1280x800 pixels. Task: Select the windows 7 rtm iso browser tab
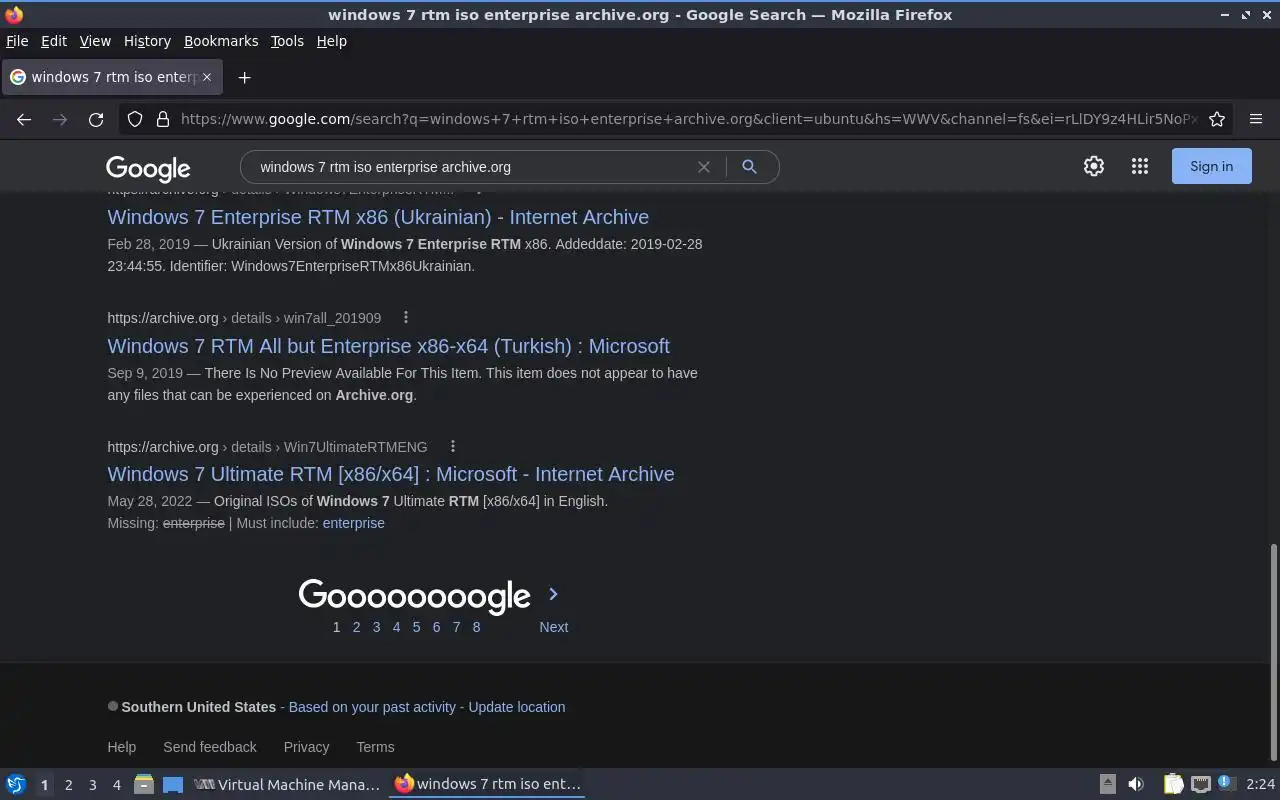click(110, 77)
